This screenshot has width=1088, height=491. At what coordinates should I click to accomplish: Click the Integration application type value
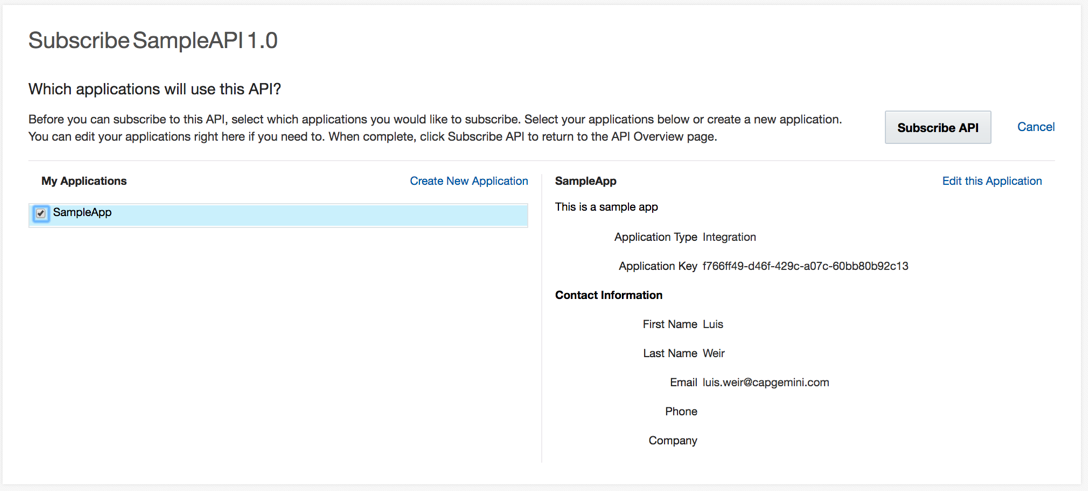tap(729, 237)
